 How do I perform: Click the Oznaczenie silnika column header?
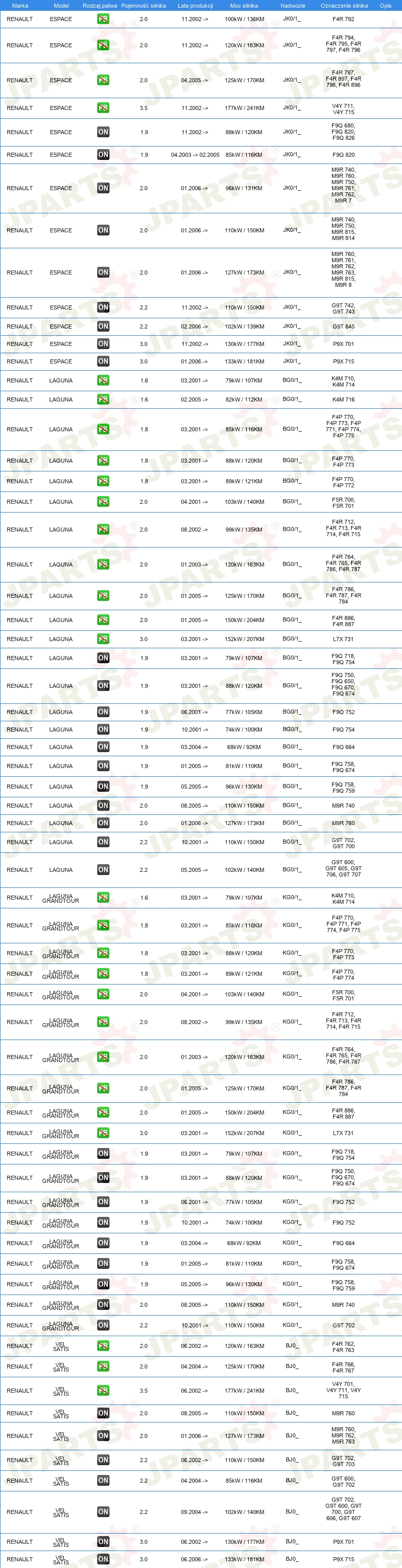pos(344,6)
